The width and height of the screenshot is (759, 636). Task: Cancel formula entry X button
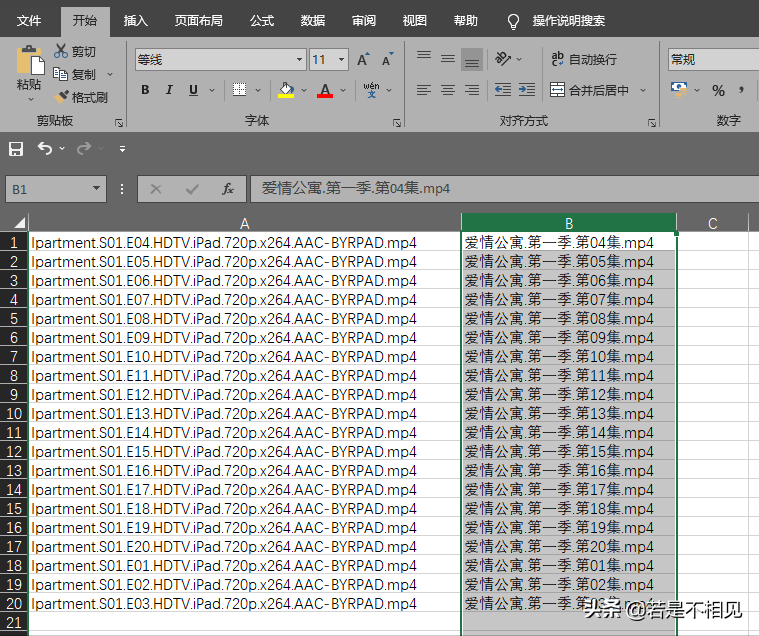click(x=156, y=189)
